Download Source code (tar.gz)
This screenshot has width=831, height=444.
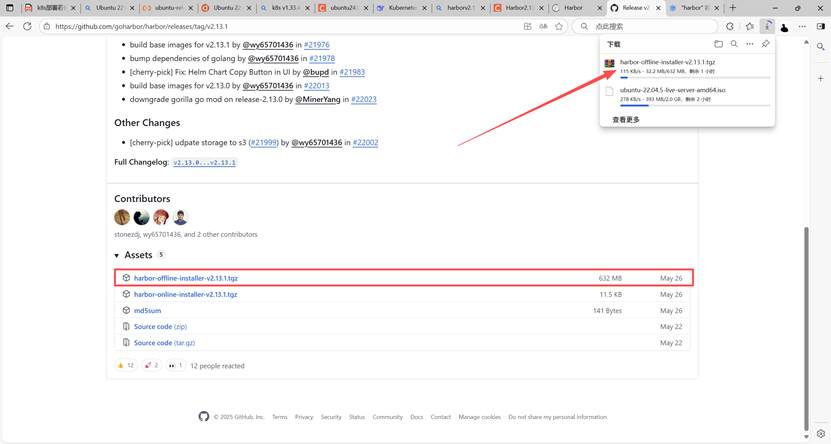point(164,343)
